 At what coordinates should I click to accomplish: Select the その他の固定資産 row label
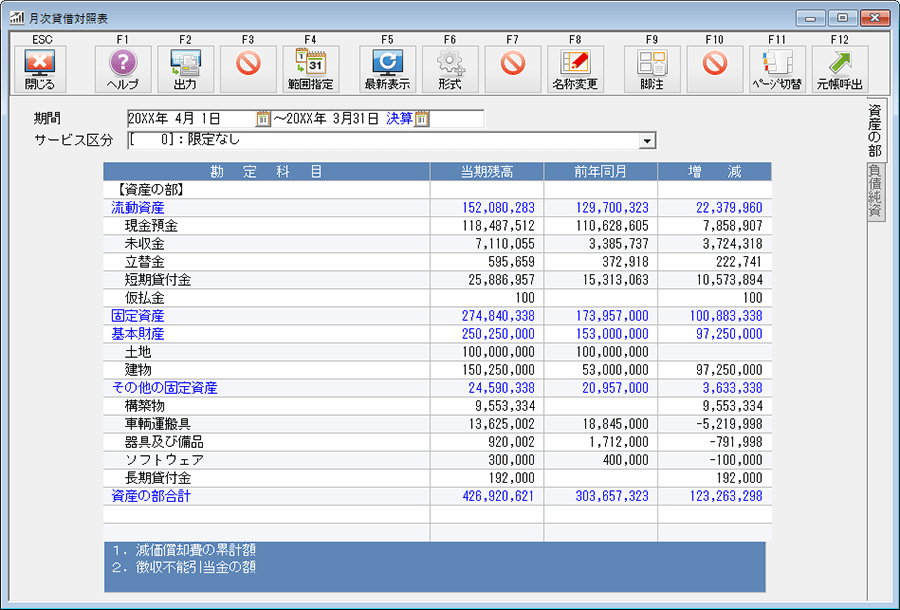[164, 388]
